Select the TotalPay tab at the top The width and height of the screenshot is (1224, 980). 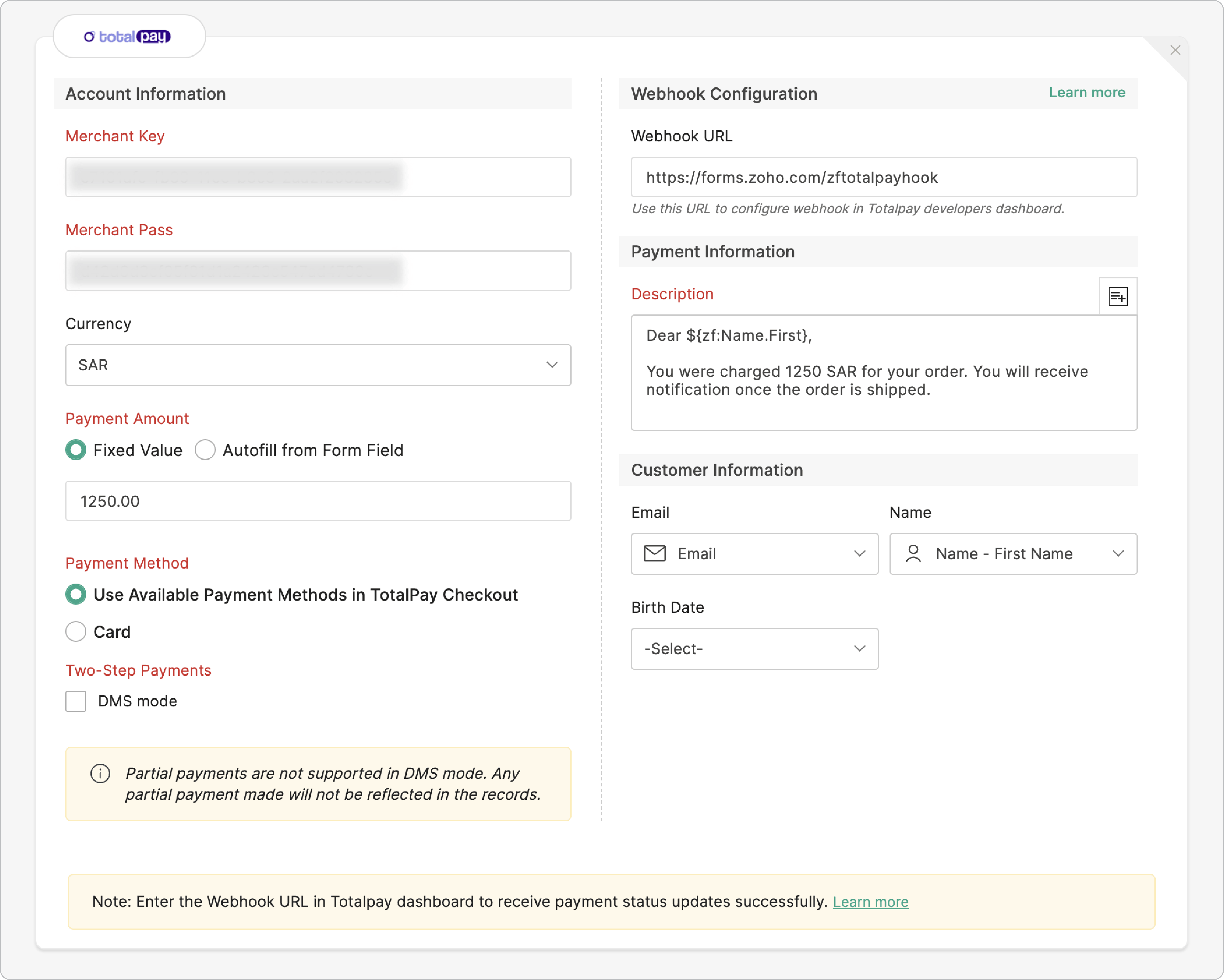click(x=129, y=36)
